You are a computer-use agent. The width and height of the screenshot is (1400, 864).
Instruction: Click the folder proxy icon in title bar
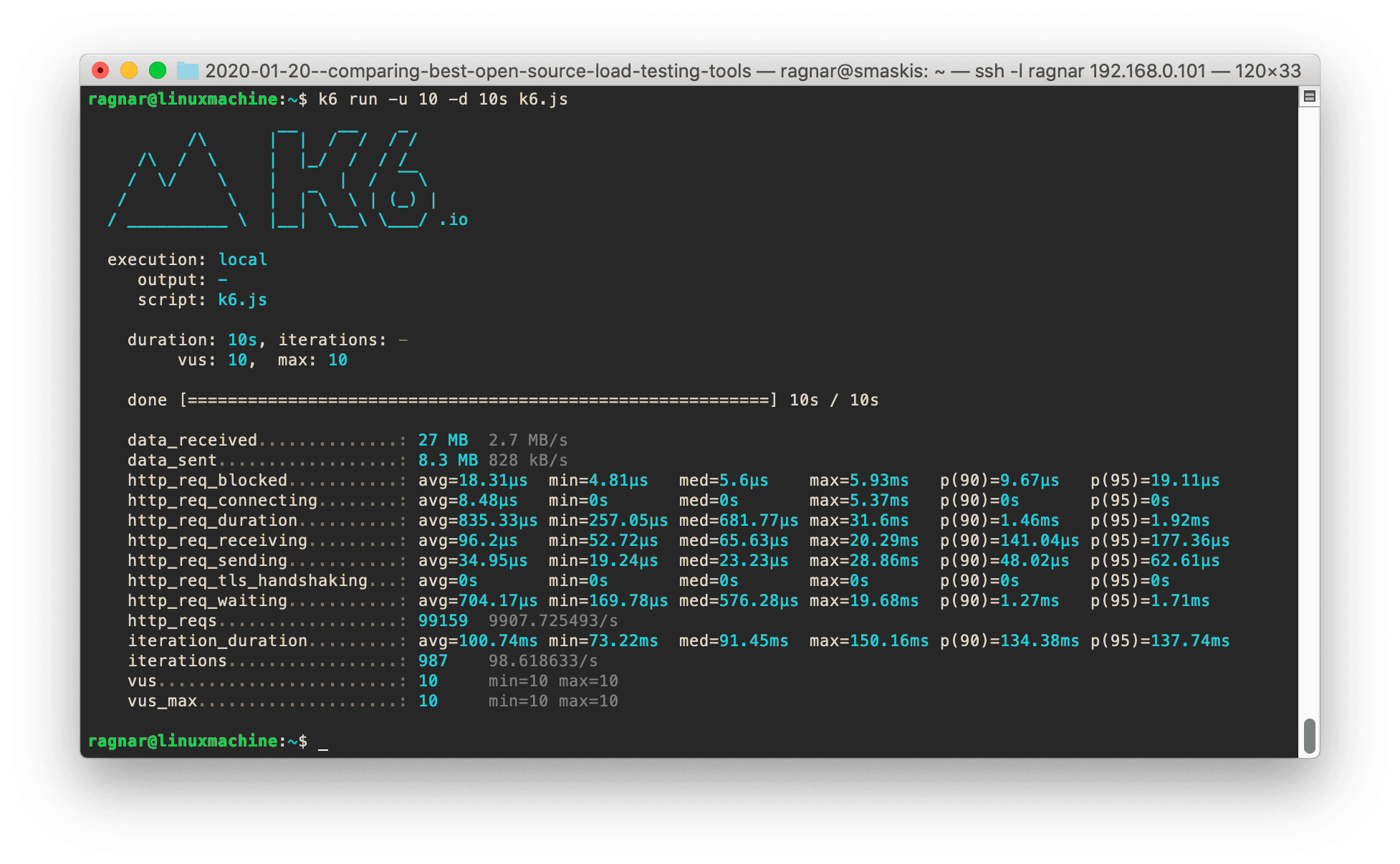coord(186,71)
